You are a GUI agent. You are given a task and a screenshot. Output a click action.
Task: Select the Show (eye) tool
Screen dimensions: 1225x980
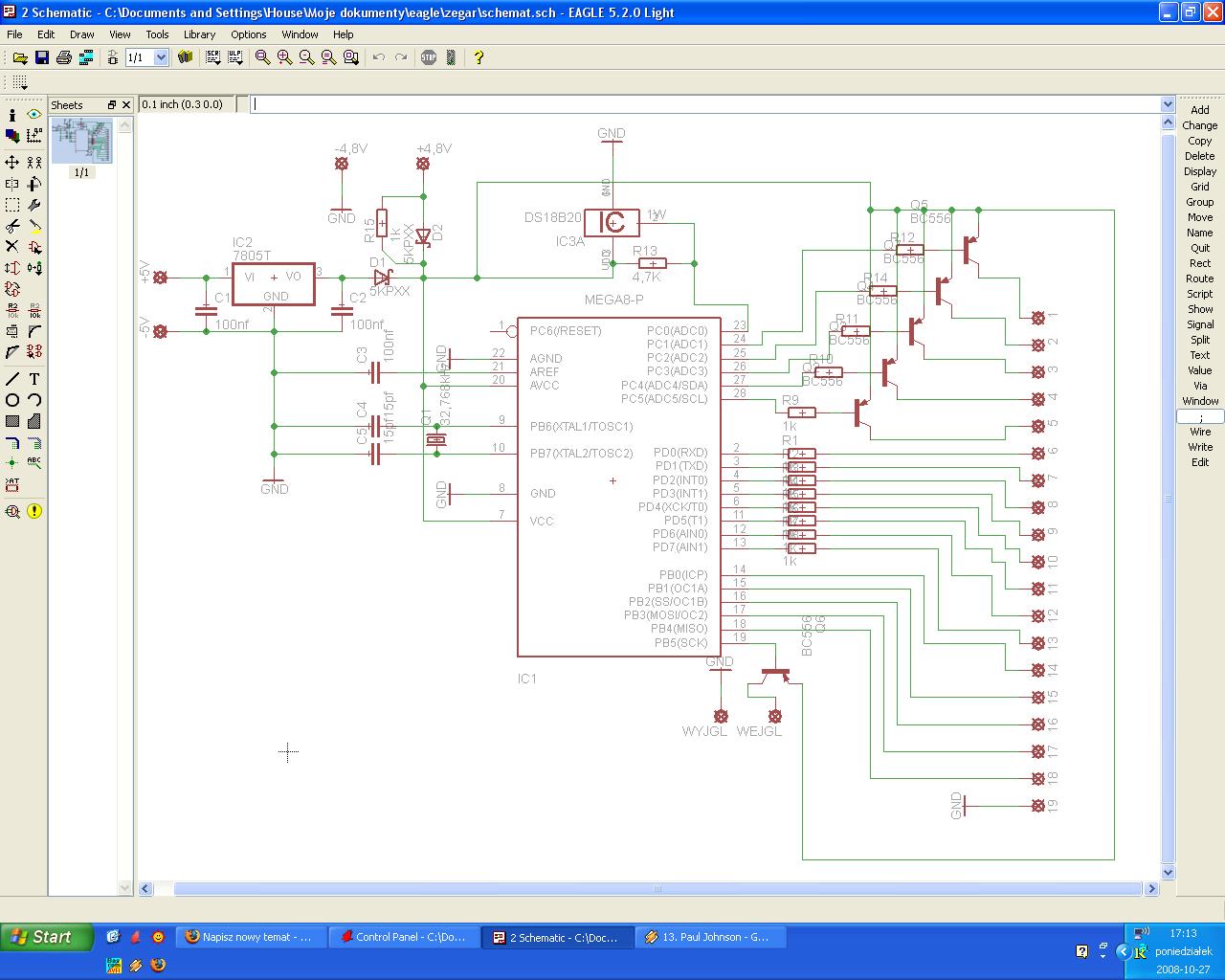(x=34, y=115)
